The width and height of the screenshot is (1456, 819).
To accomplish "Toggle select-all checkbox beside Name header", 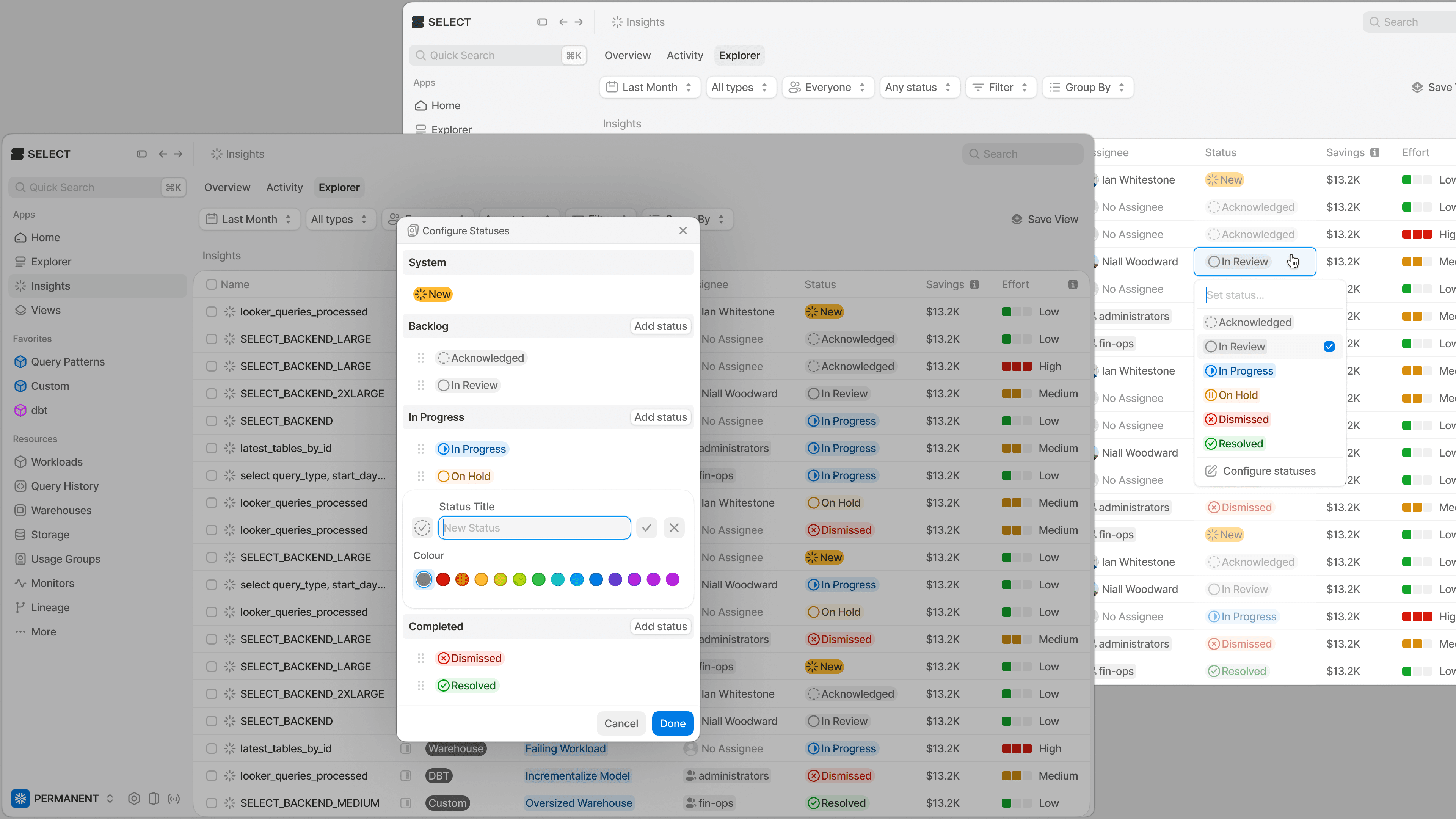I will pyautogui.click(x=212, y=284).
